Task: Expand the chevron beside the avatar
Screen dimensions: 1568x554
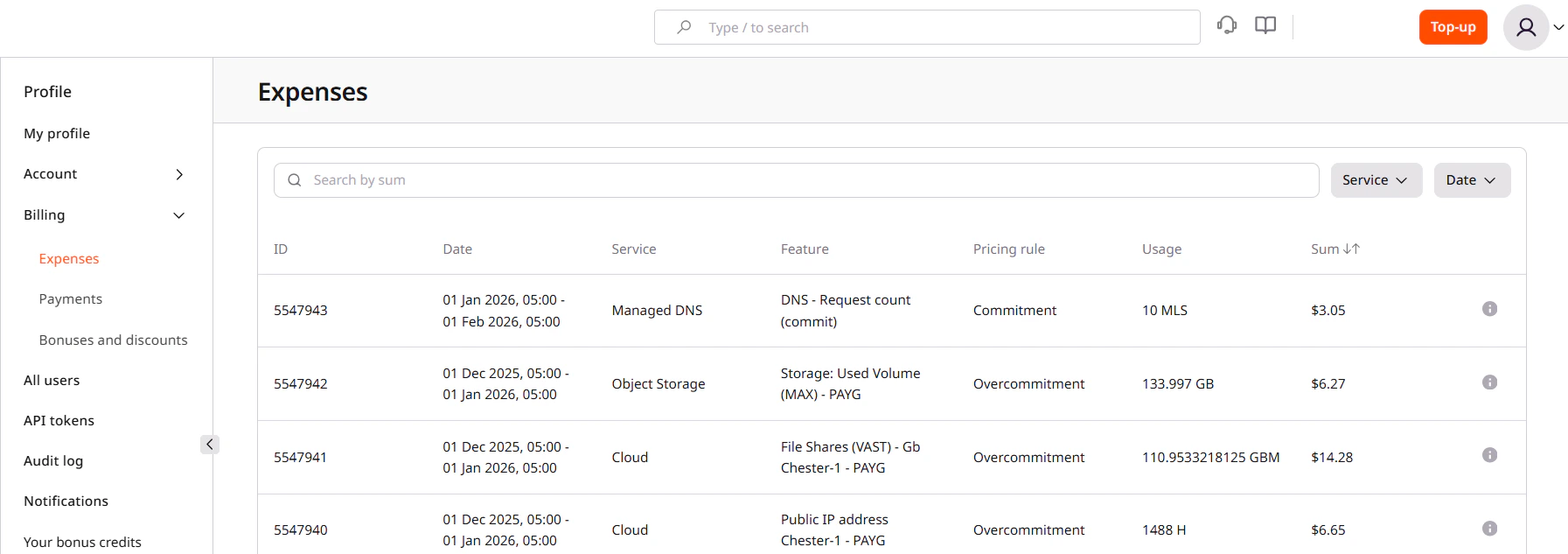Action: [1558, 27]
